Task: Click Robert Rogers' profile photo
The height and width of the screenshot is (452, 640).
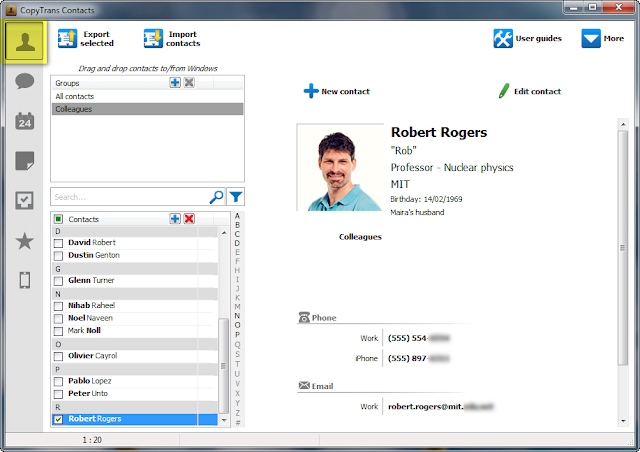Action: (340, 167)
